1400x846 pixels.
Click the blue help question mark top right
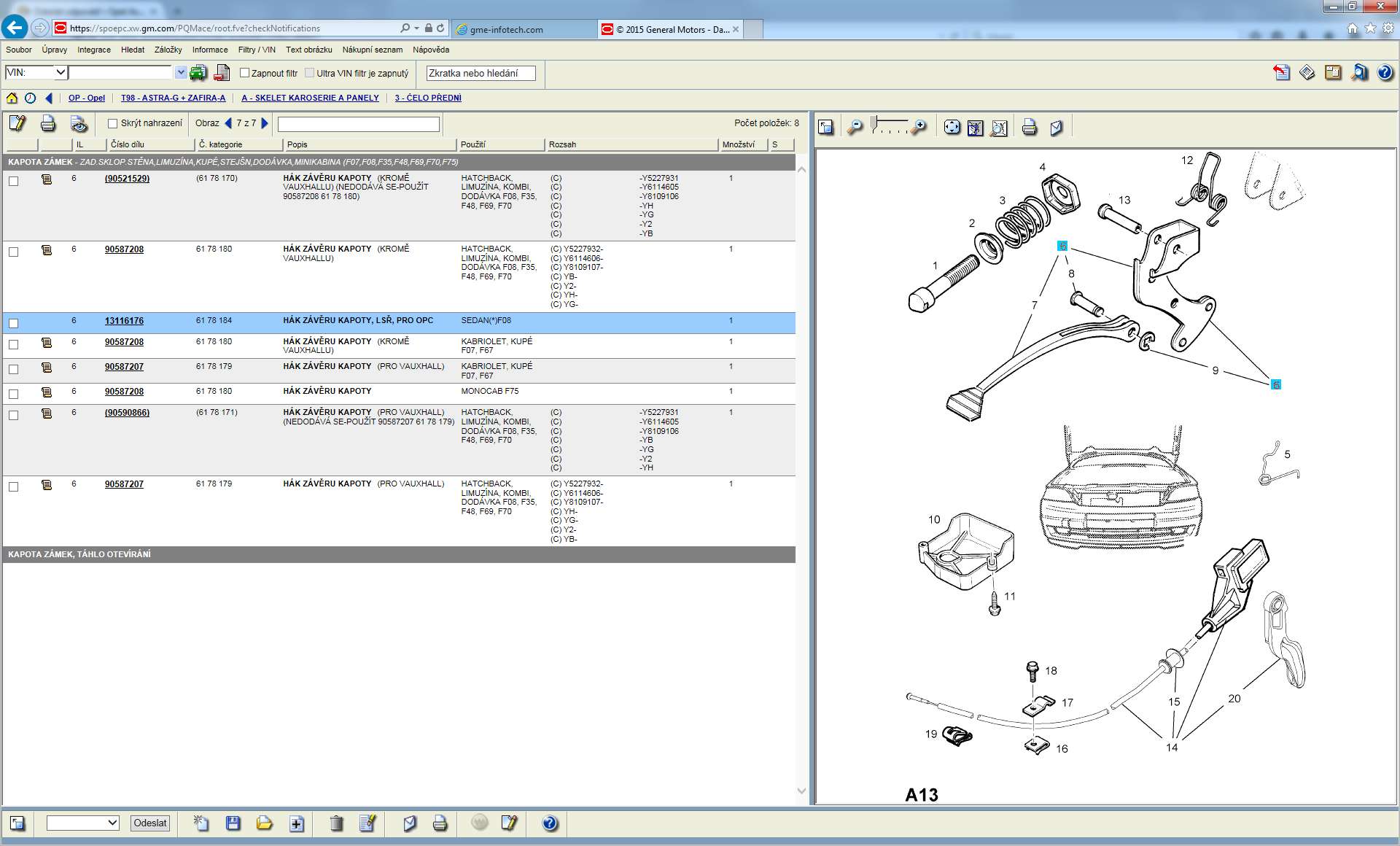tap(1385, 72)
